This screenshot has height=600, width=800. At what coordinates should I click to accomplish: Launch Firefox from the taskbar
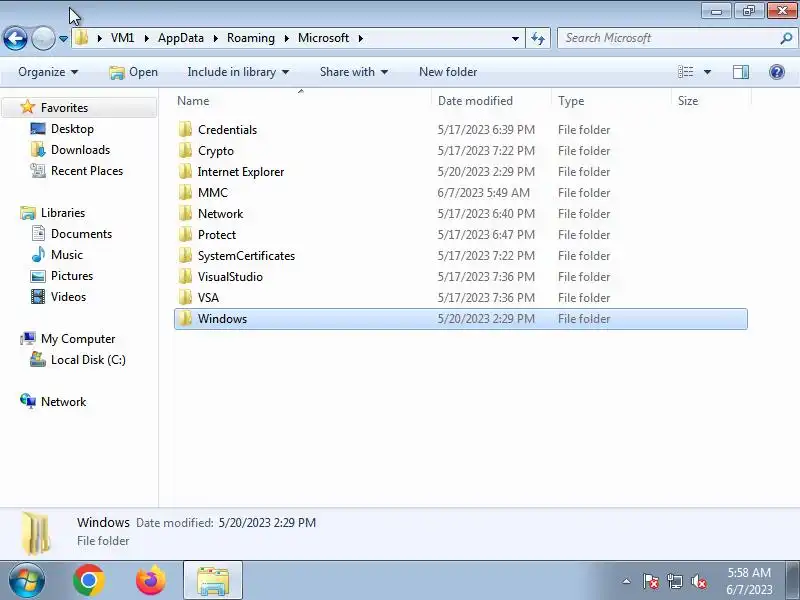[x=151, y=580]
